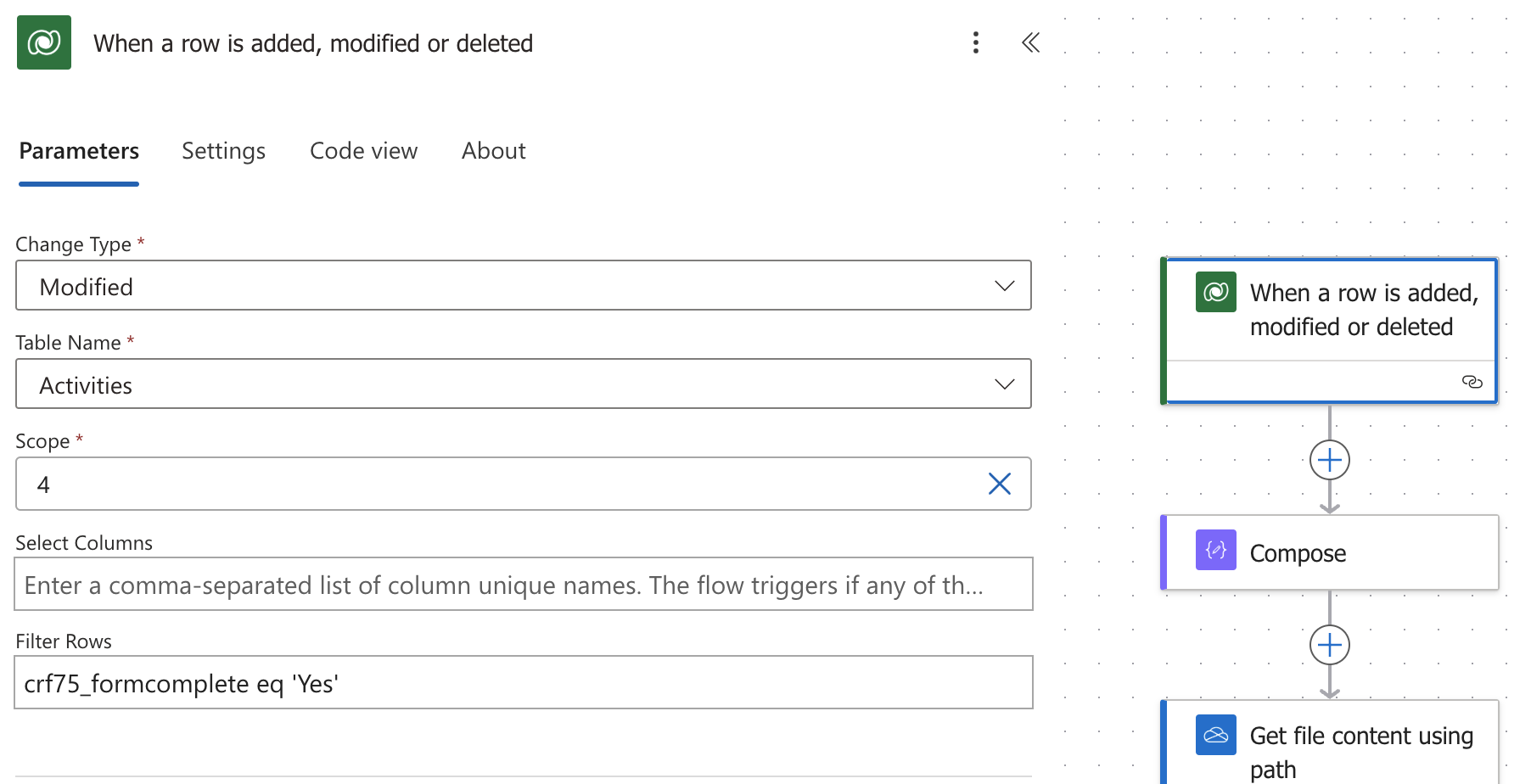The width and height of the screenshot is (1531, 784).
Task: Click into the Select Columns input field
Action: [523, 585]
